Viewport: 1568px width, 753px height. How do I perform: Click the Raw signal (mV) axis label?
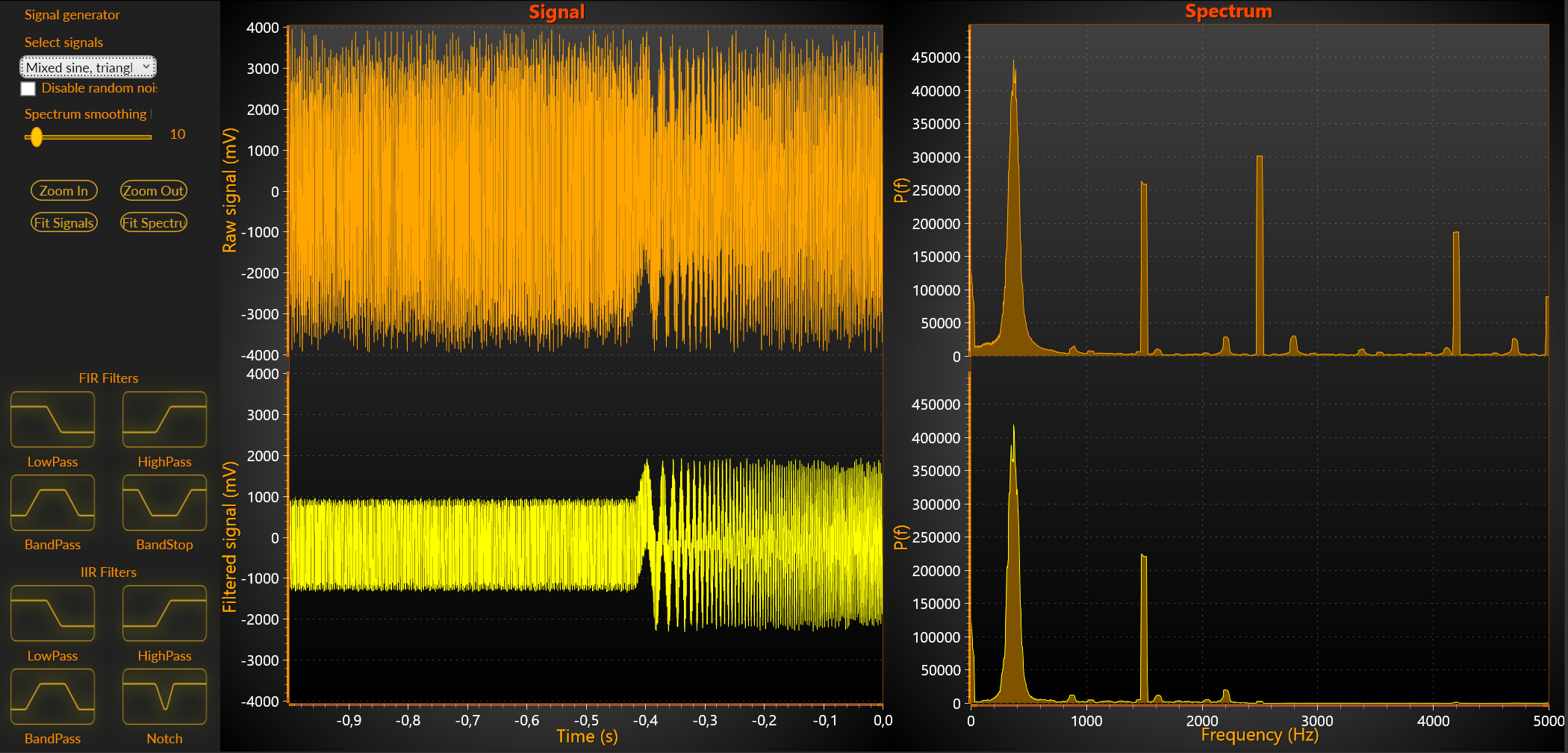click(x=230, y=190)
